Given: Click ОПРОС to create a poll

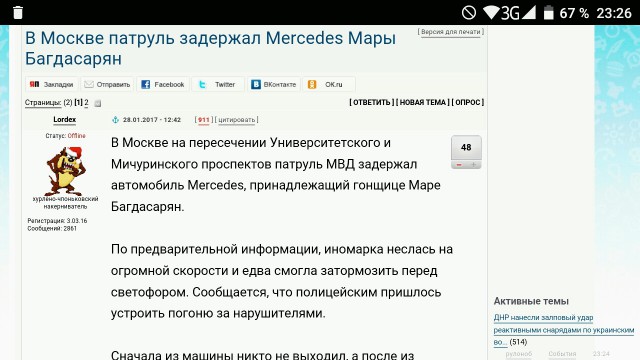Looking at the screenshot, I should 468,102.
